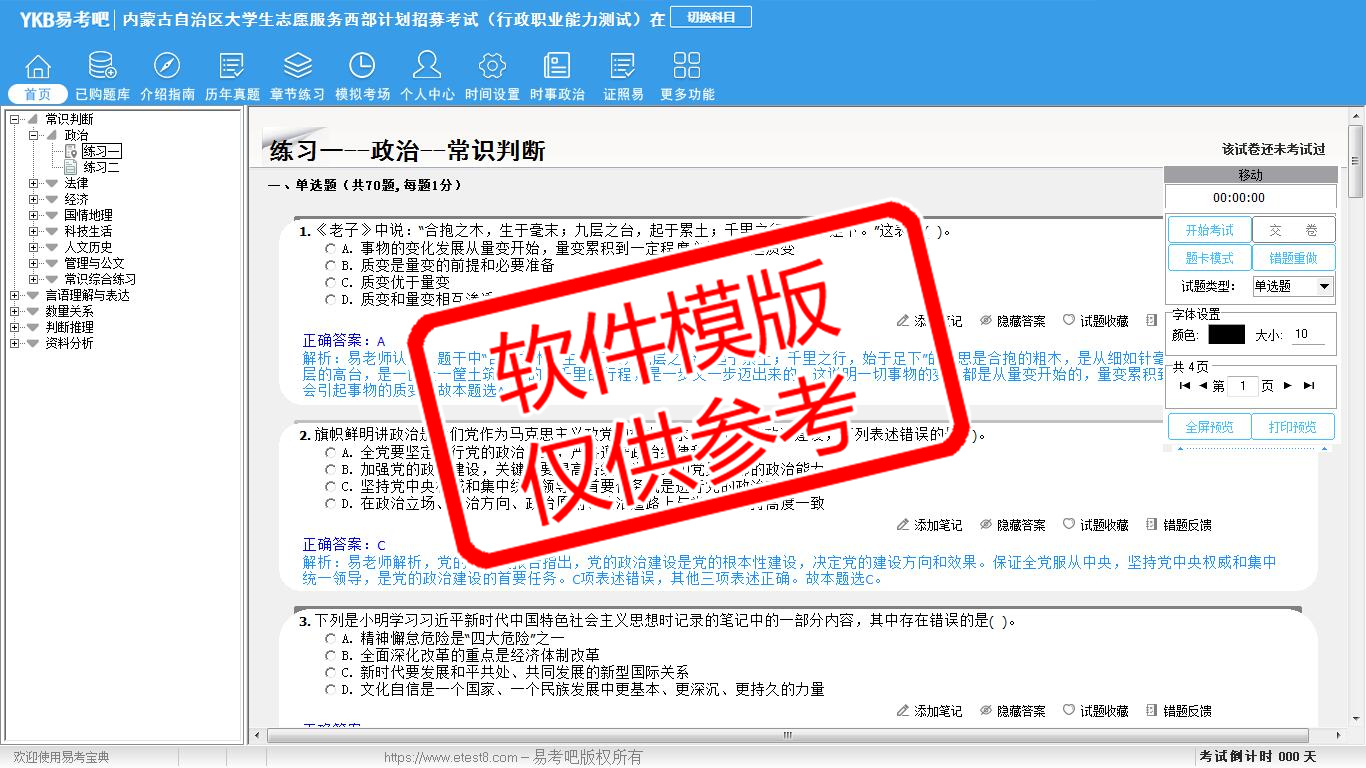Open 已购题库 database icon
1366x768 pixels.
point(102,66)
